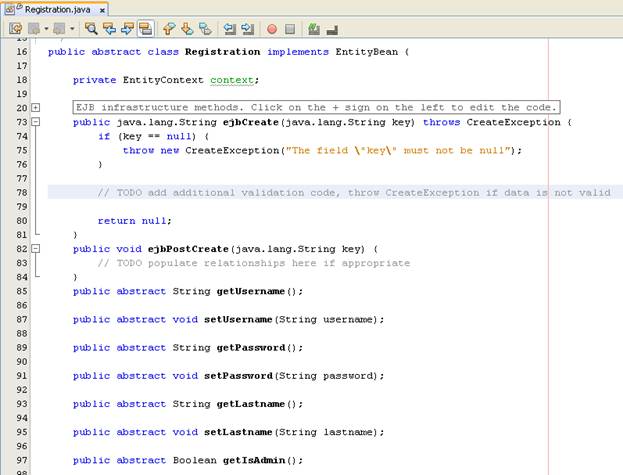
Task: Toggle Highlight Search button
Action: tap(145, 29)
